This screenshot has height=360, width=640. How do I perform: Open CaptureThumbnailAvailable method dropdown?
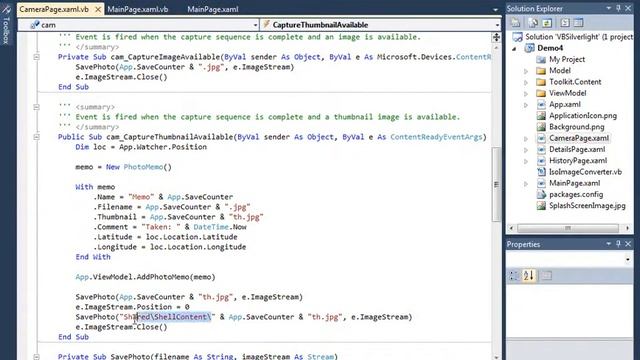[498, 25]
